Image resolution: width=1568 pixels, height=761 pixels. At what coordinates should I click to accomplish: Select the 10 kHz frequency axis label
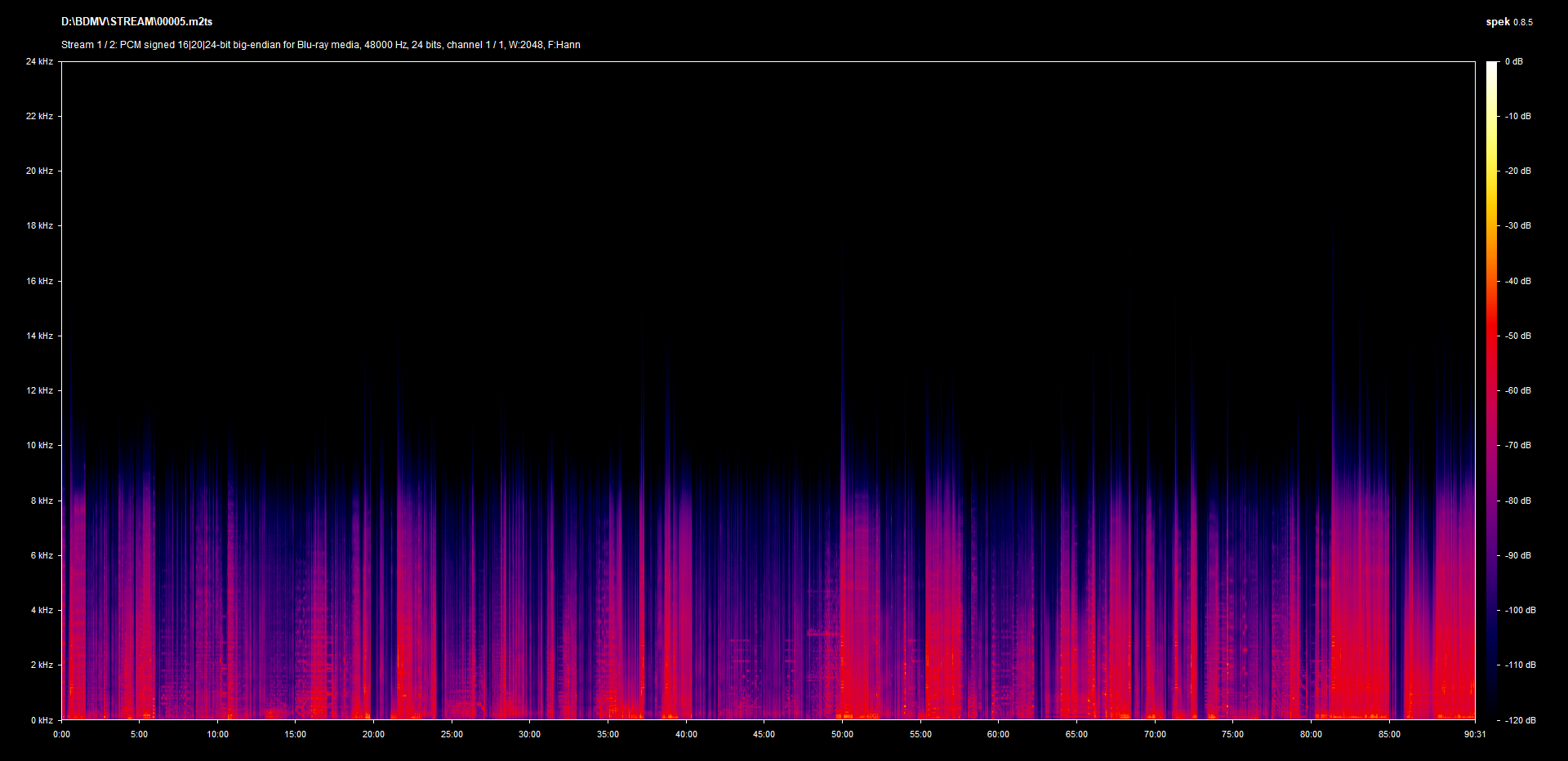pyautogui.click(x=39, y=445)
